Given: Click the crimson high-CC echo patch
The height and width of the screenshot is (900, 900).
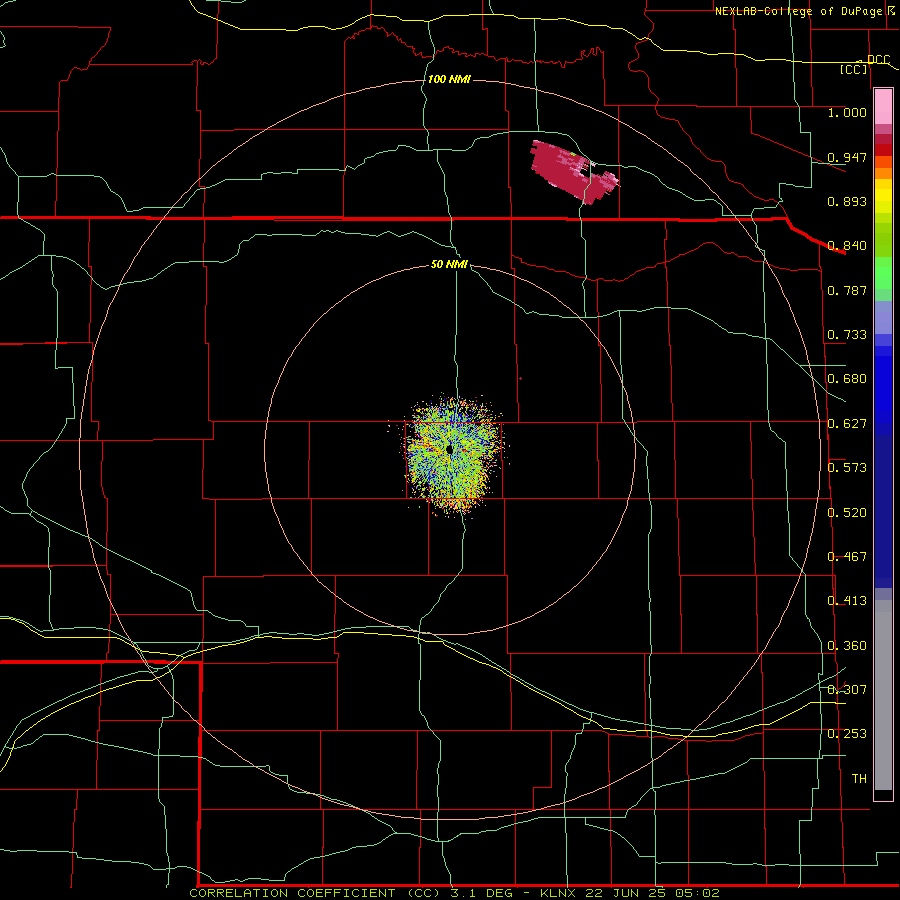Looking at the screenshot, I should (571, 171).
